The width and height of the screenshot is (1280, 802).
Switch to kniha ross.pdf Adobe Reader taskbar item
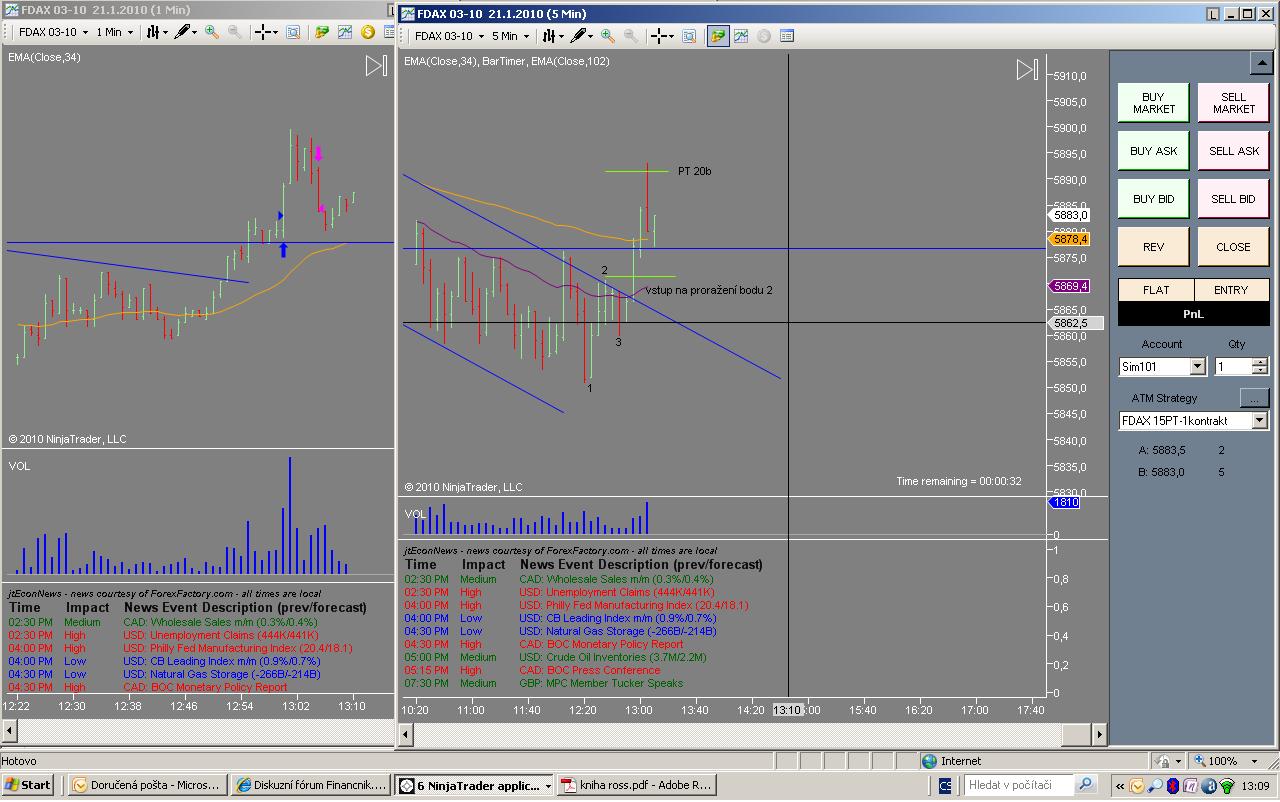point(638,785)
